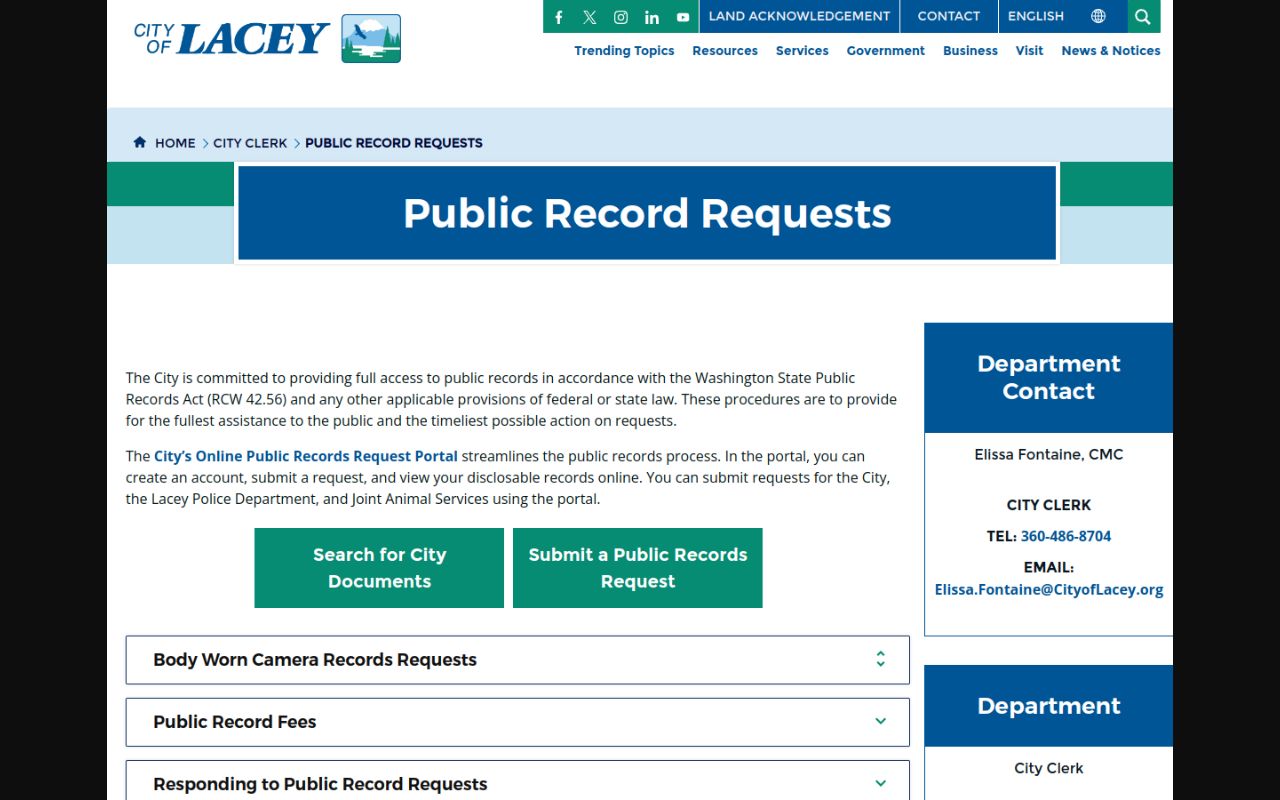1280x800 pixels.
Task: Click Submit a Public Records Request button
Action: pyautogui.click(x=638, y=568)
